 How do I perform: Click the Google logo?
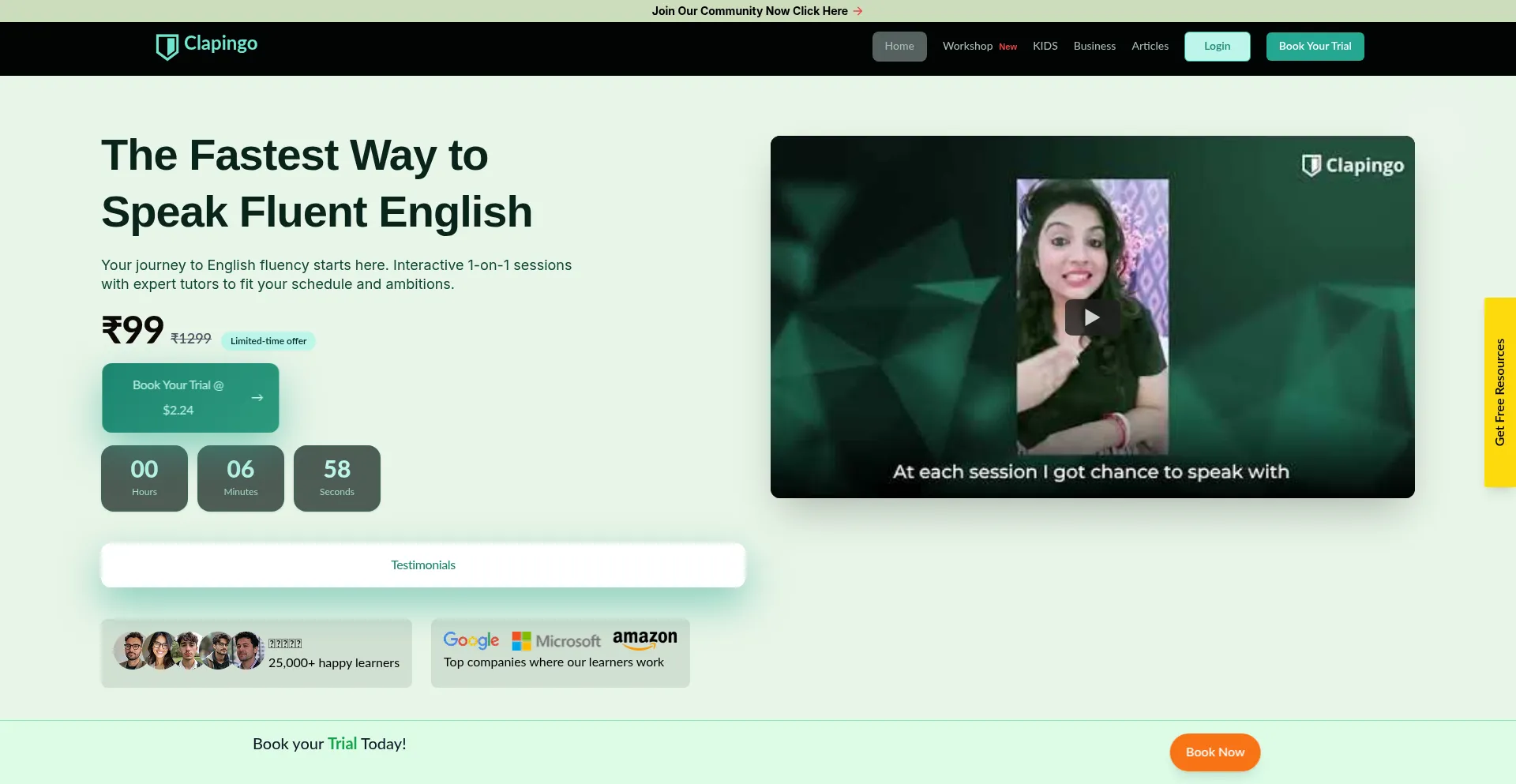coord(471,640)
